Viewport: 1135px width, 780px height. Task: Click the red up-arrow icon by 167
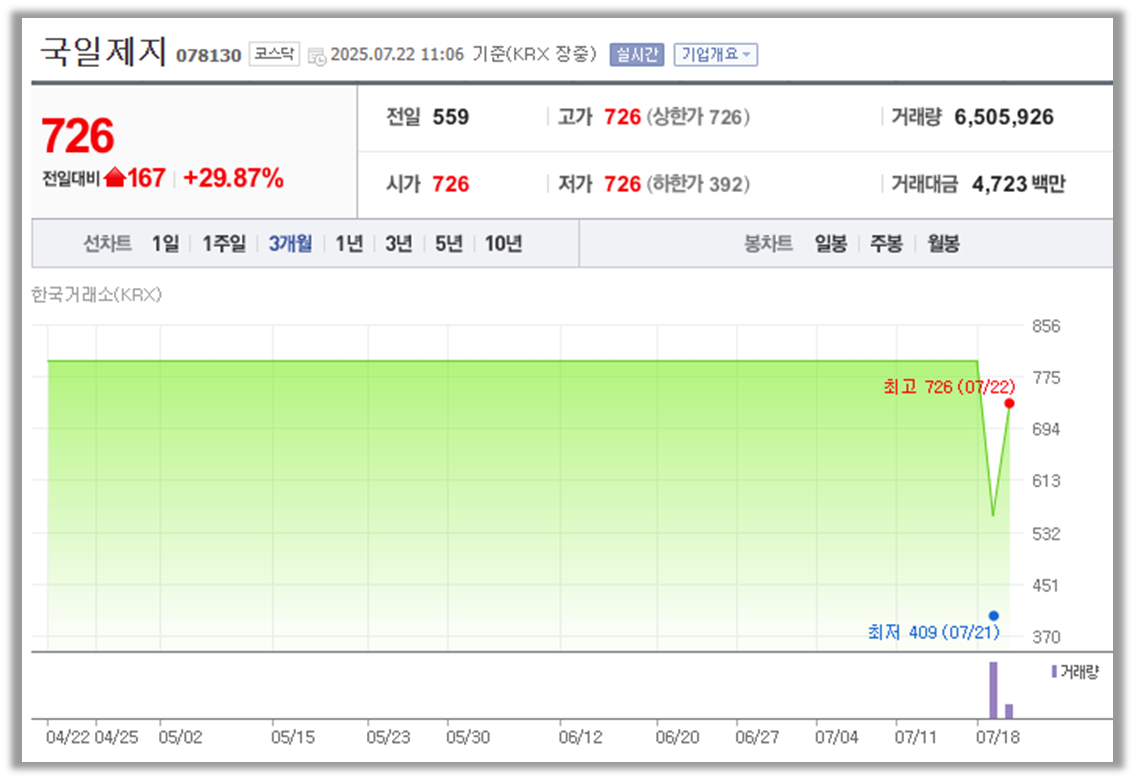click(x=115, y=177)
